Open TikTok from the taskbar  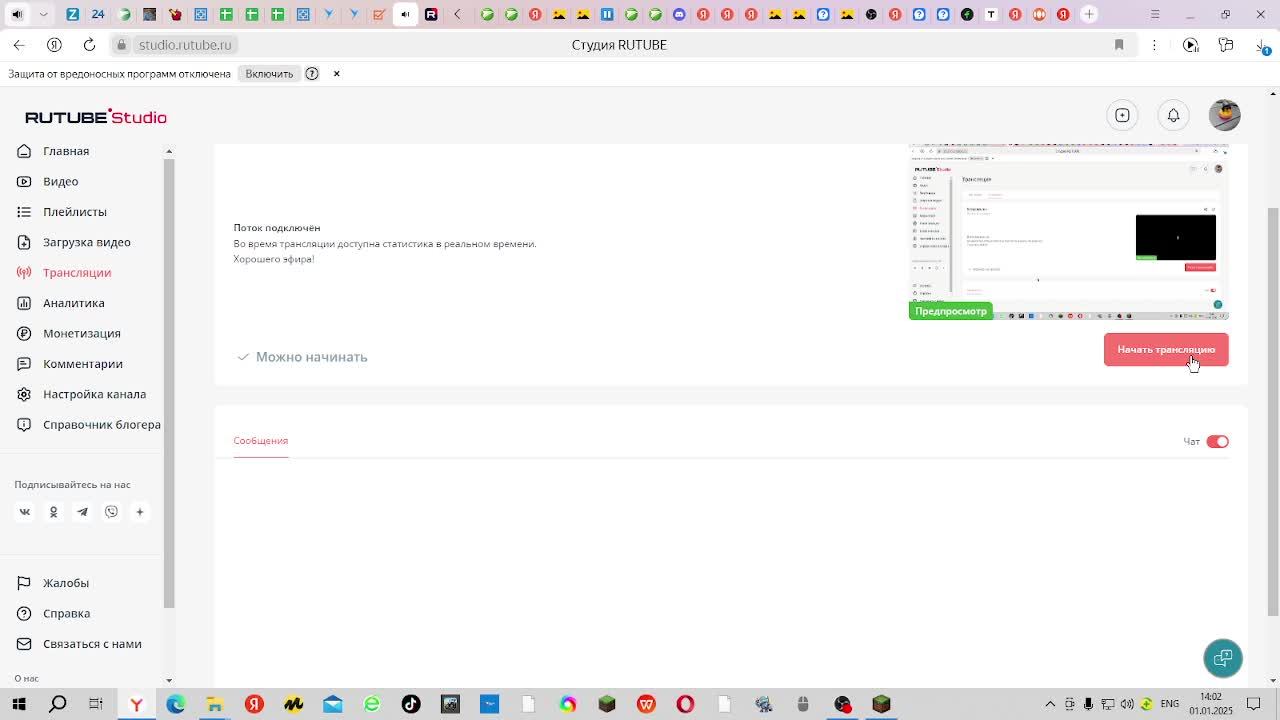pos(411,704)
